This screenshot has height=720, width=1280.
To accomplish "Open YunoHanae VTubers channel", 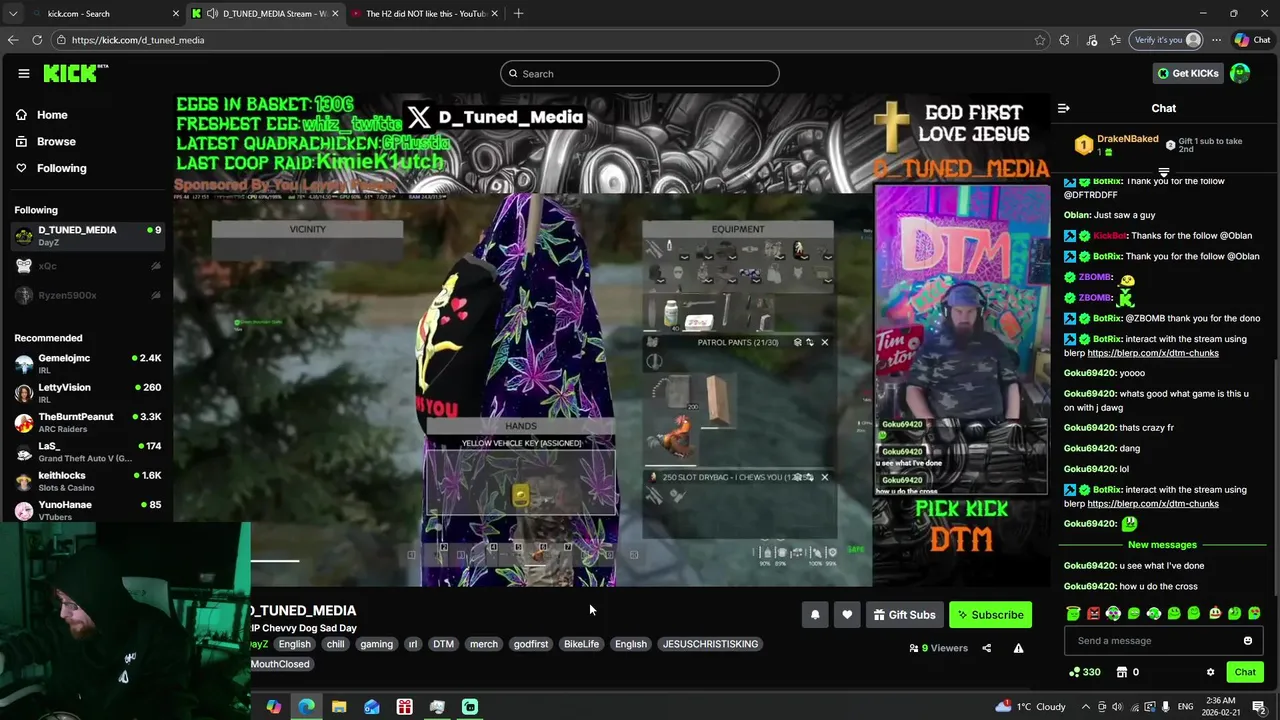I will 88,510.
